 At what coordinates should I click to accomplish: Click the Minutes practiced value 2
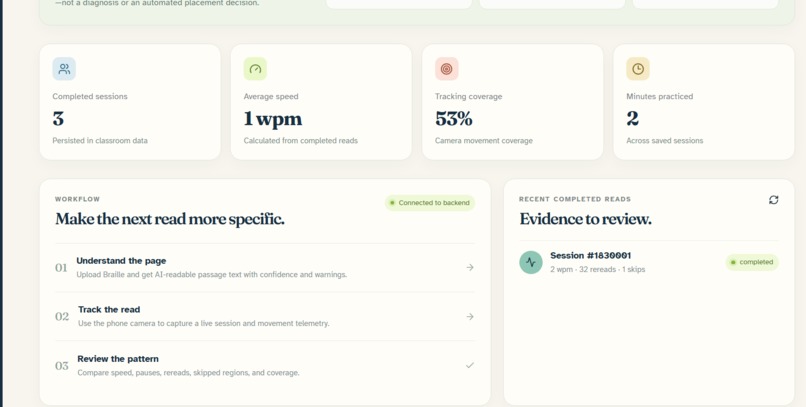[632, 119]
